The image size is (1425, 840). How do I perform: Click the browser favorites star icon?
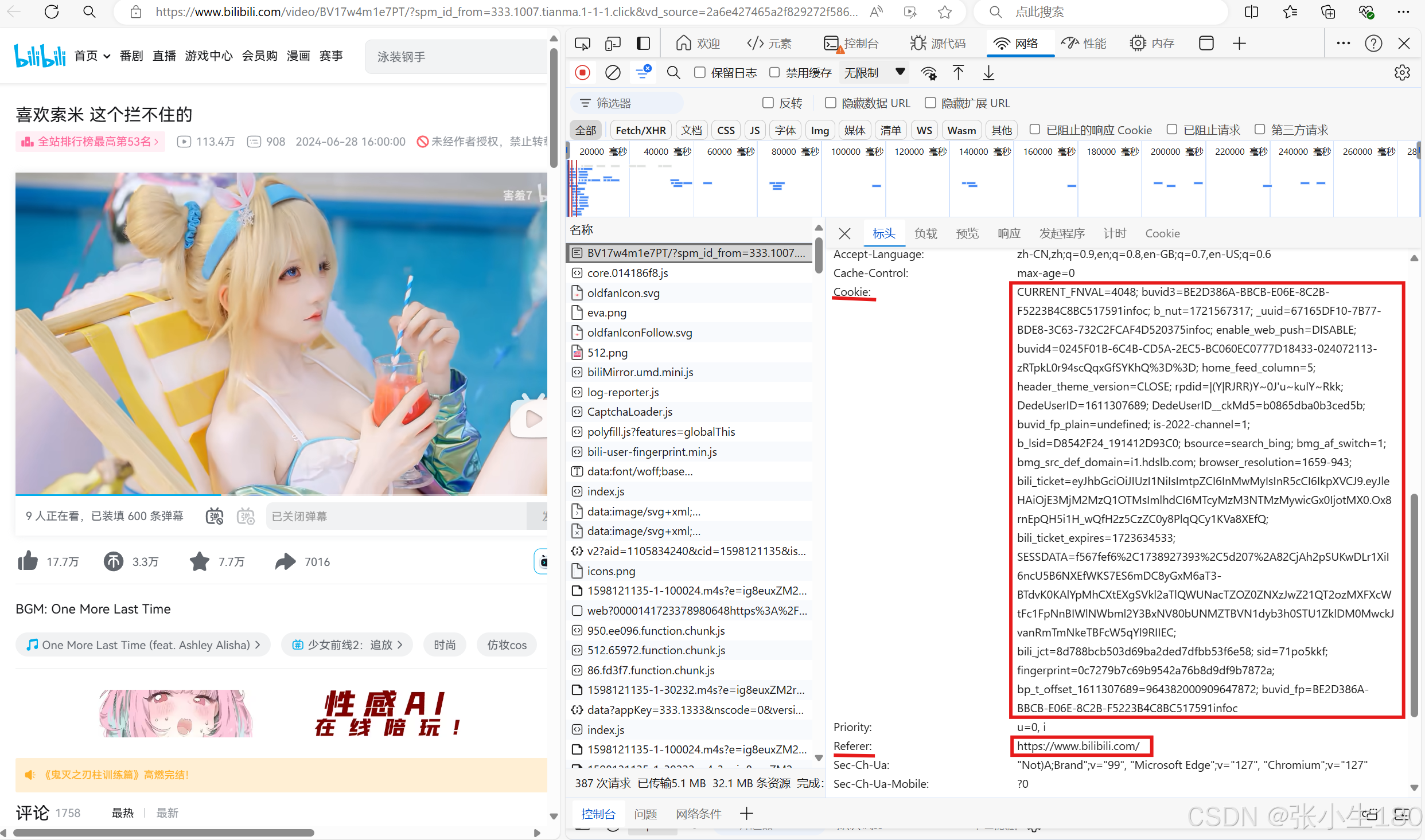coord(945,12)
